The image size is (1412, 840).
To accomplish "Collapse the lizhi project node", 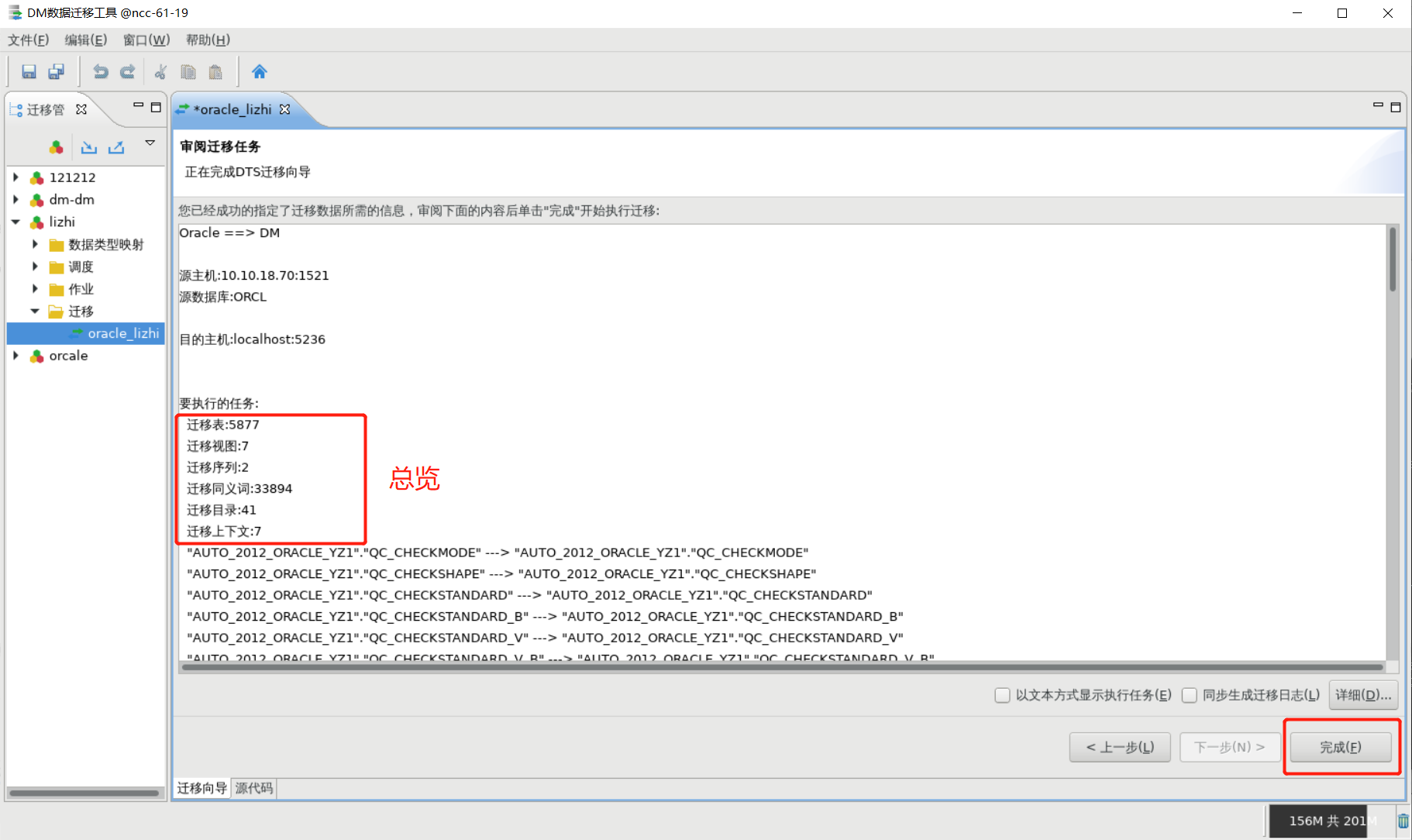I will pos(16,222).
